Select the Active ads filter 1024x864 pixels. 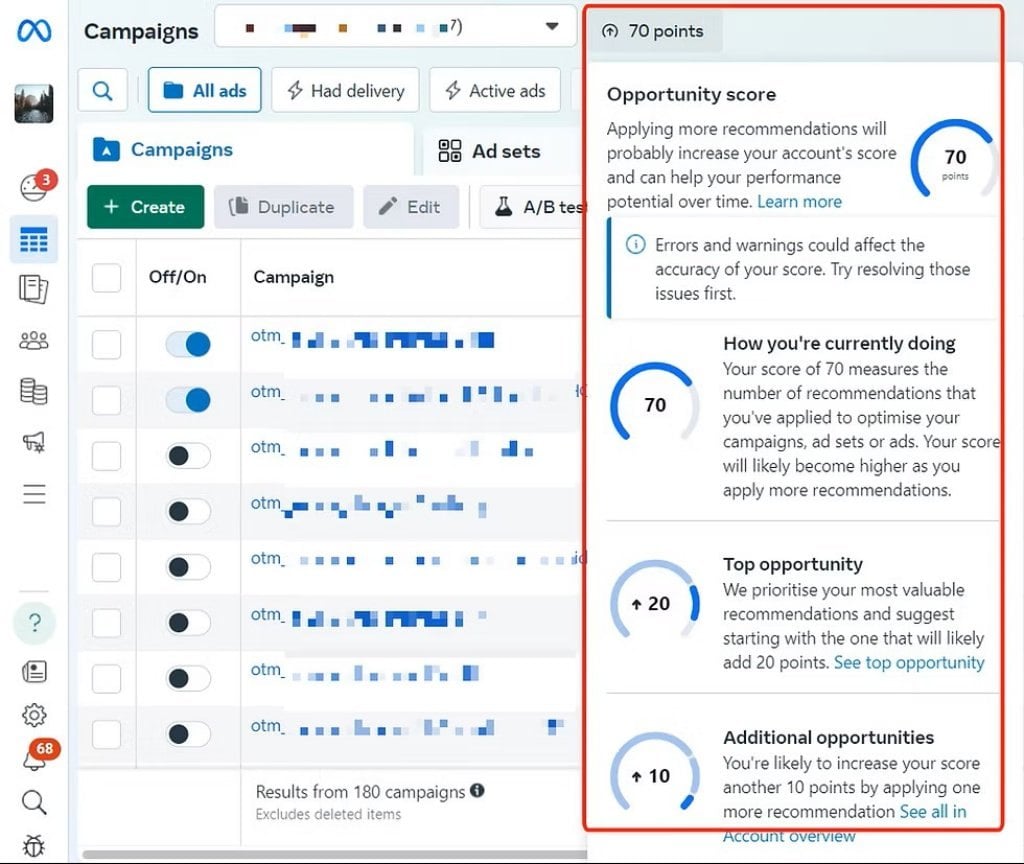tap(495, 90)
